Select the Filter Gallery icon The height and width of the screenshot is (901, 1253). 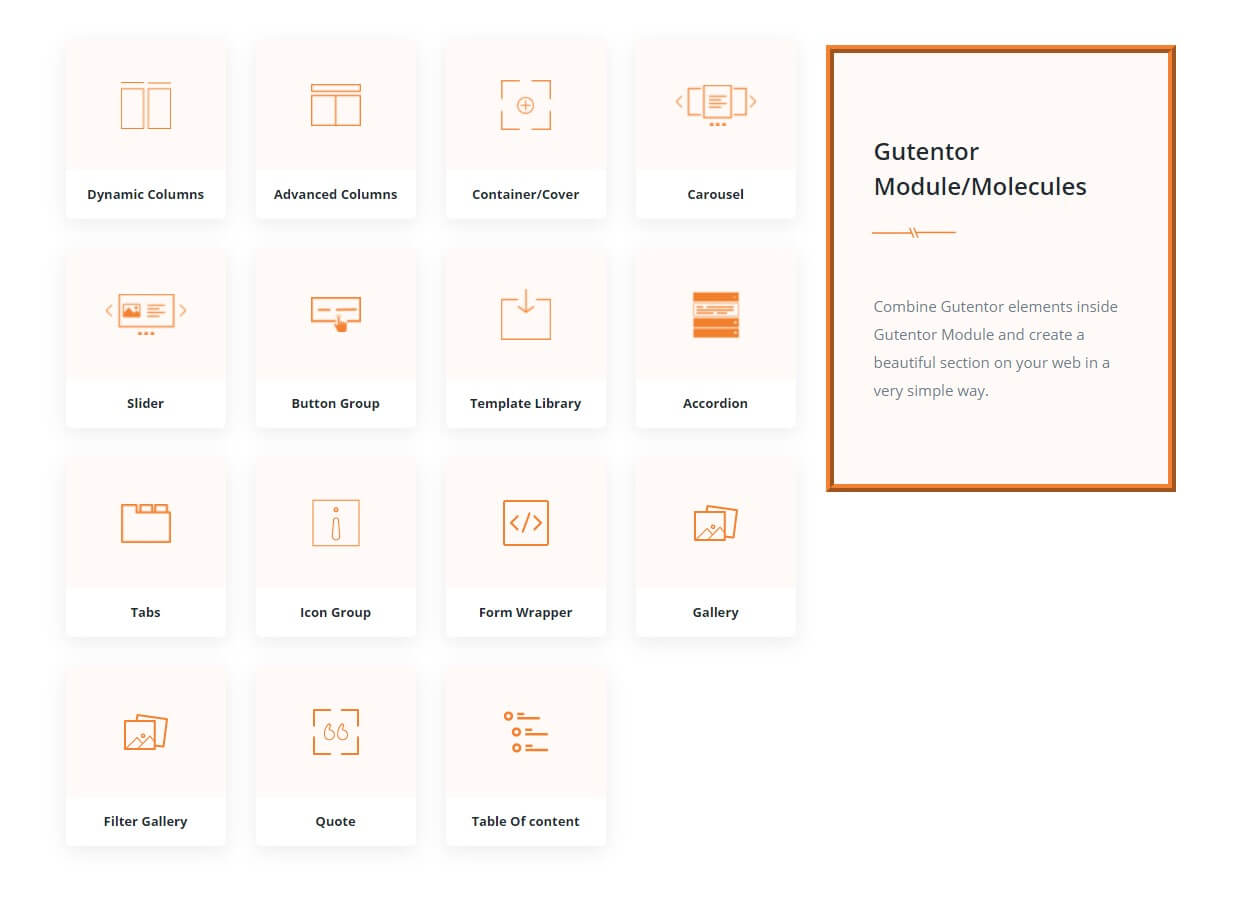coord(146,732)
